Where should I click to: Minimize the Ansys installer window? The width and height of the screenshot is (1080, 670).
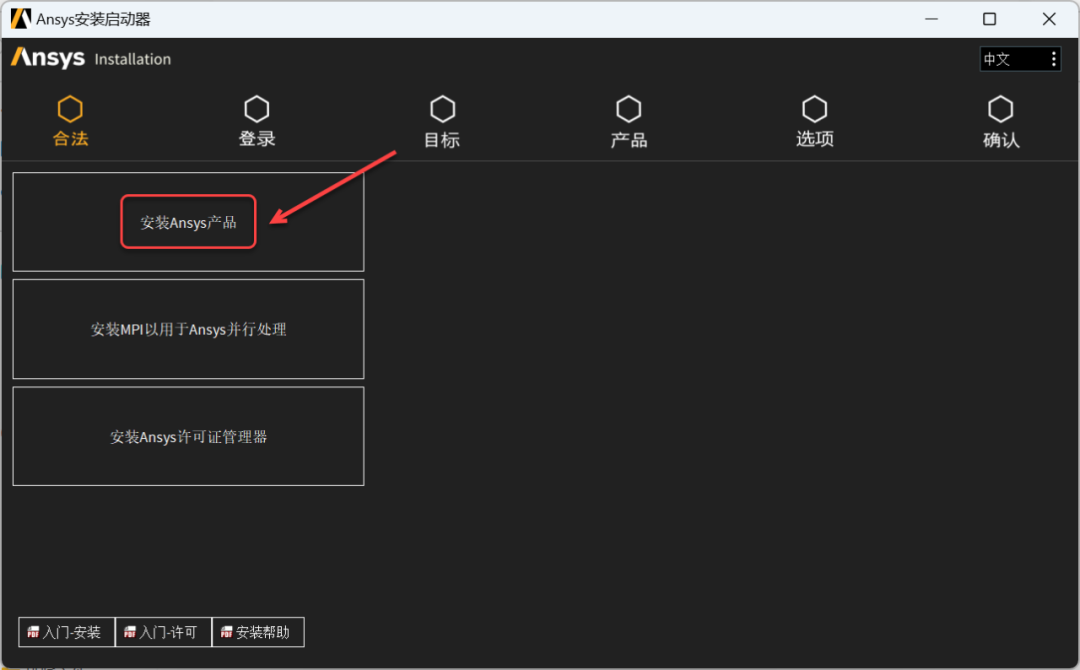coord(931,19)
